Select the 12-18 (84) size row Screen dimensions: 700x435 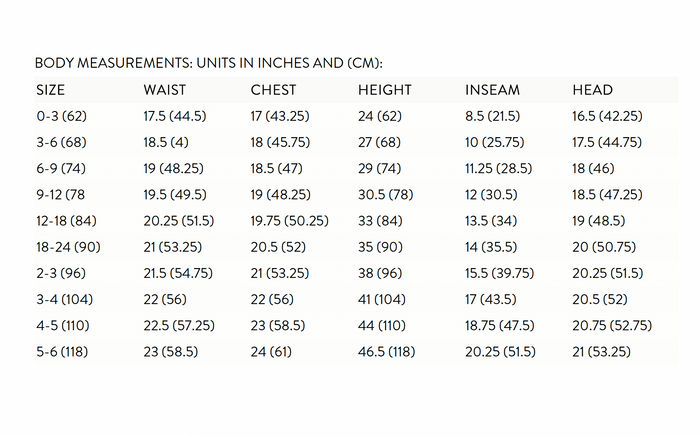357,221
